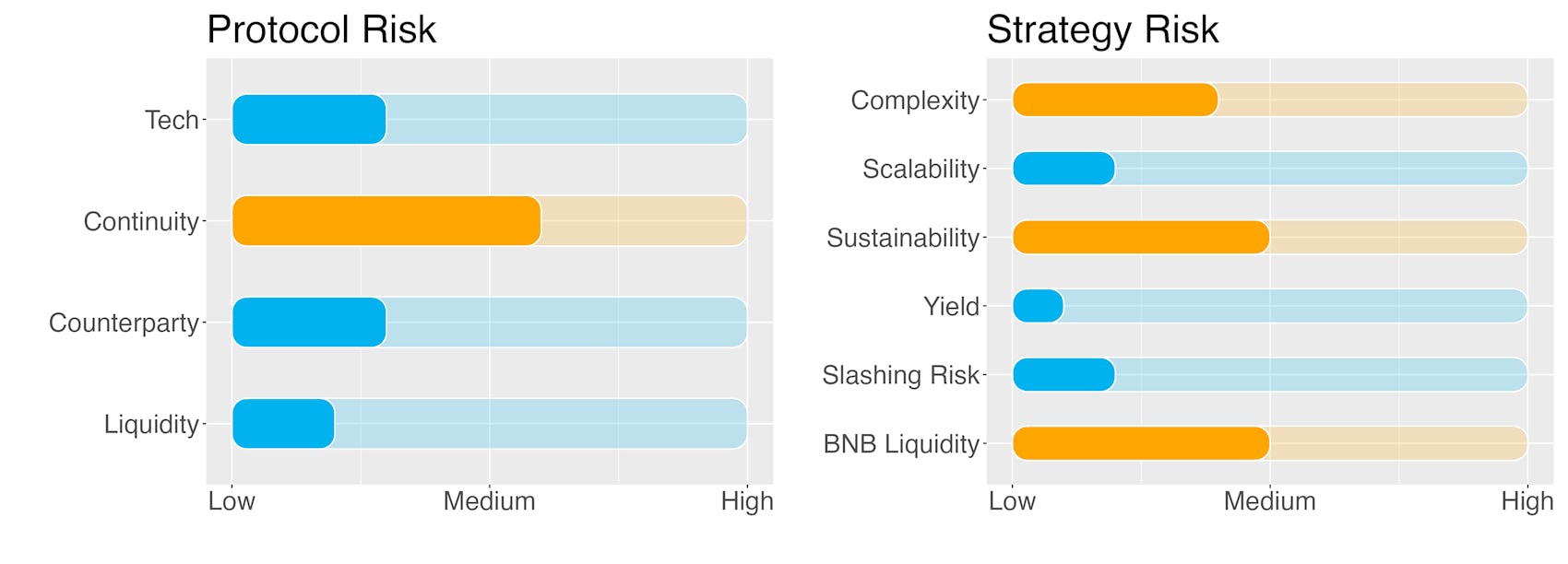Screen dimensions: 1568x564
Task: Click the orange Continuity risk bar
Action: [386, 220]
